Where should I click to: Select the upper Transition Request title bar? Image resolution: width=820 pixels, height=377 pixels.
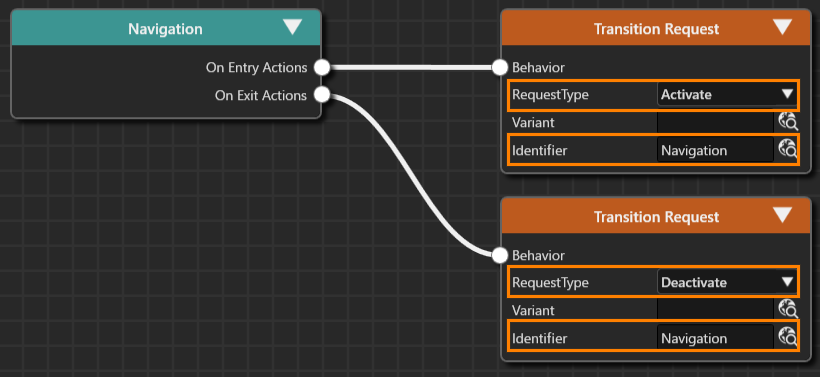[x=656, y=28]
